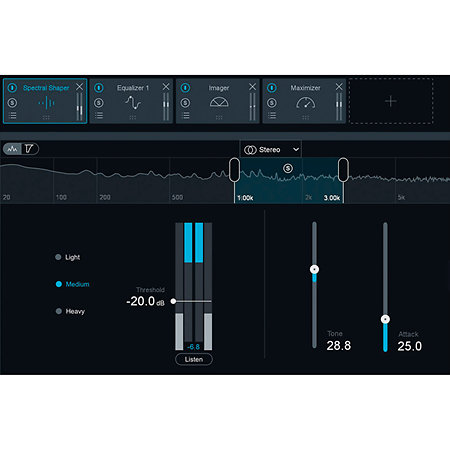
Task: Solo the Equalizer 1 module
Action: coord(99,103)
